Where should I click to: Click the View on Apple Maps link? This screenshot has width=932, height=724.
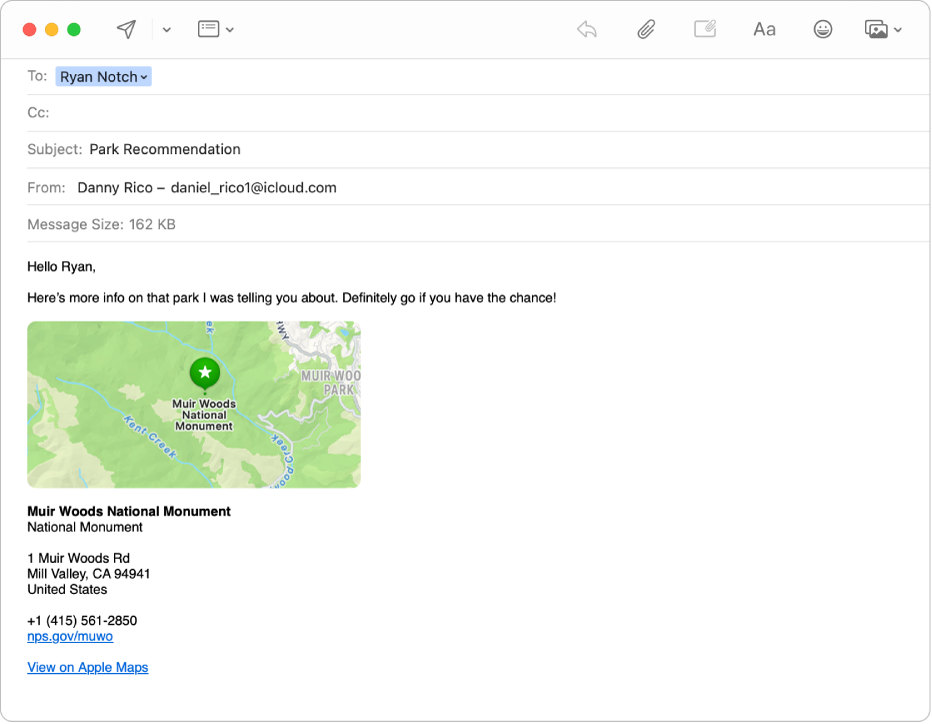pos(87,667)
